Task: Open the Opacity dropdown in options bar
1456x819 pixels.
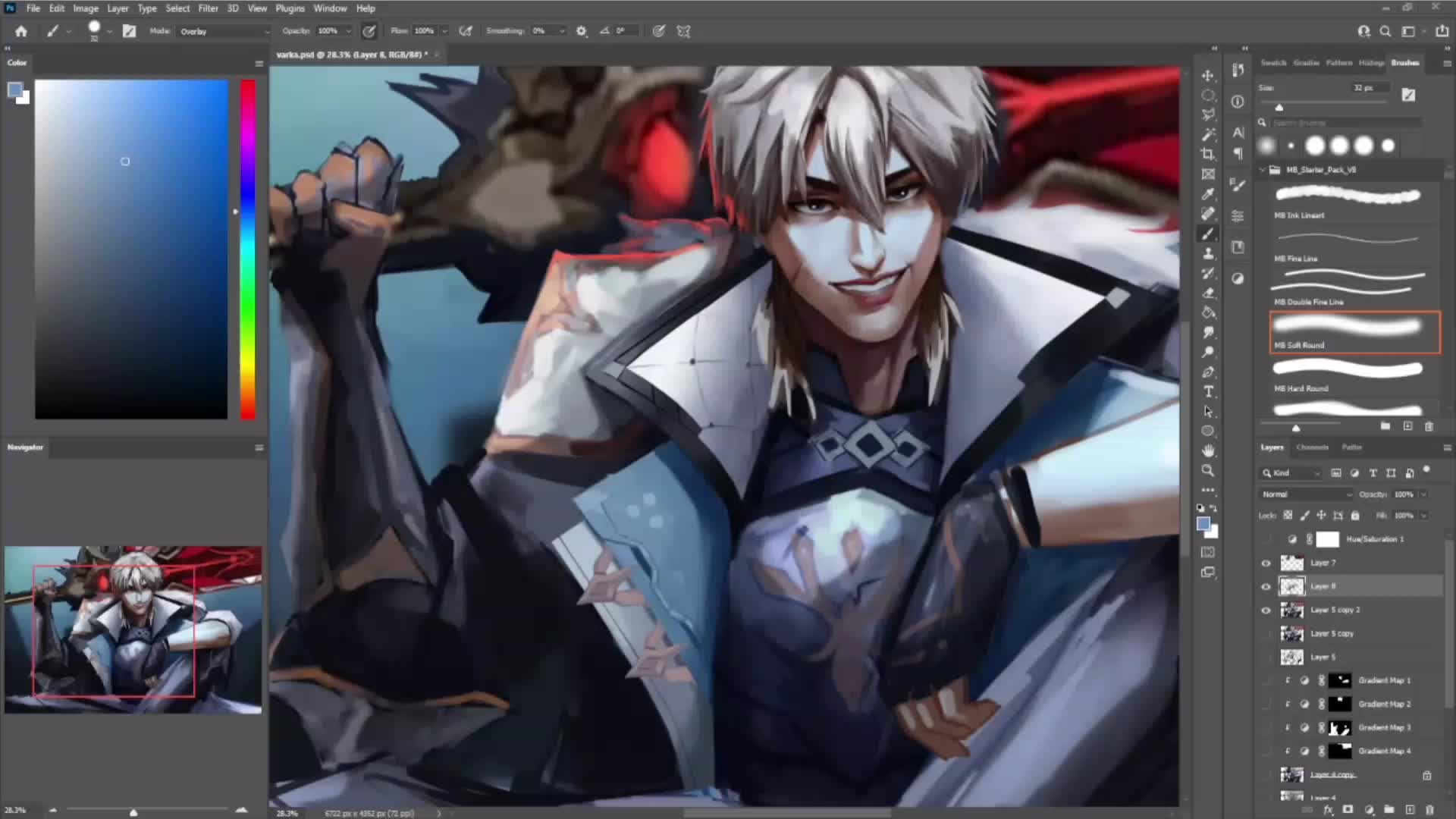Action: point(348,31)
